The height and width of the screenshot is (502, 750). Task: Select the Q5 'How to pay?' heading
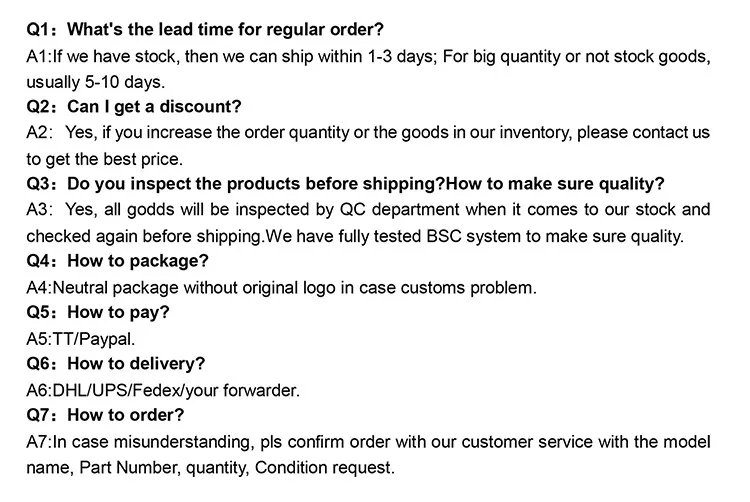click(x=98, y=312)
